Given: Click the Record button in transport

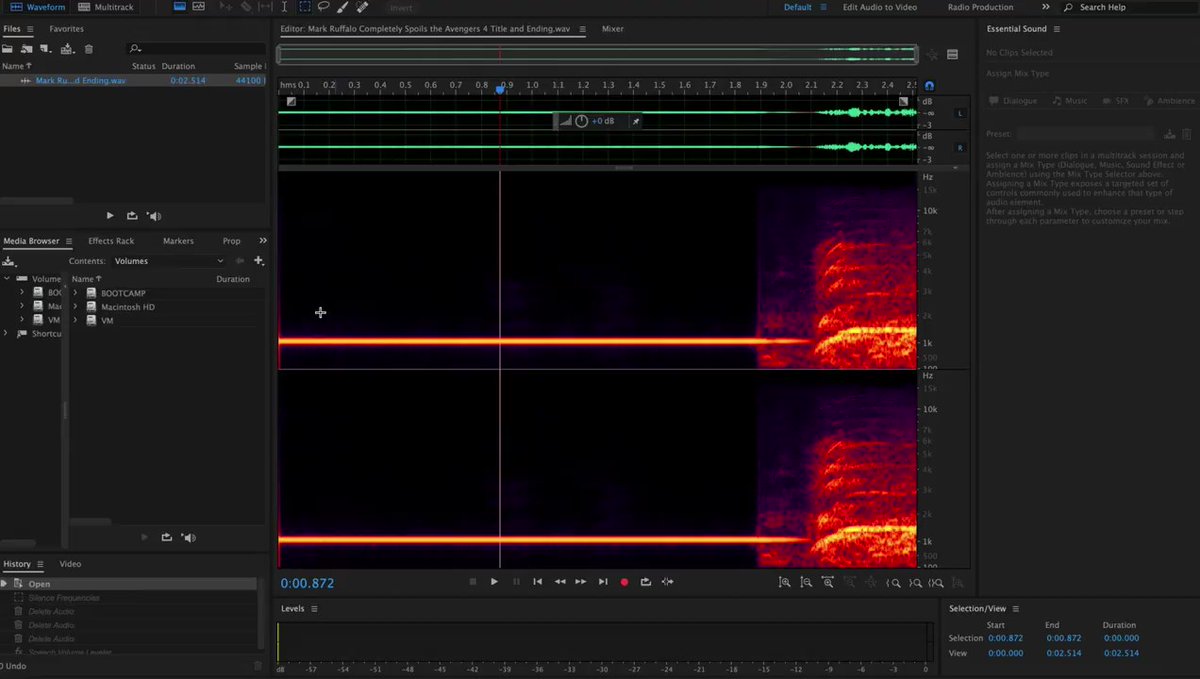Looking at the screenshot, I should 624,582.
